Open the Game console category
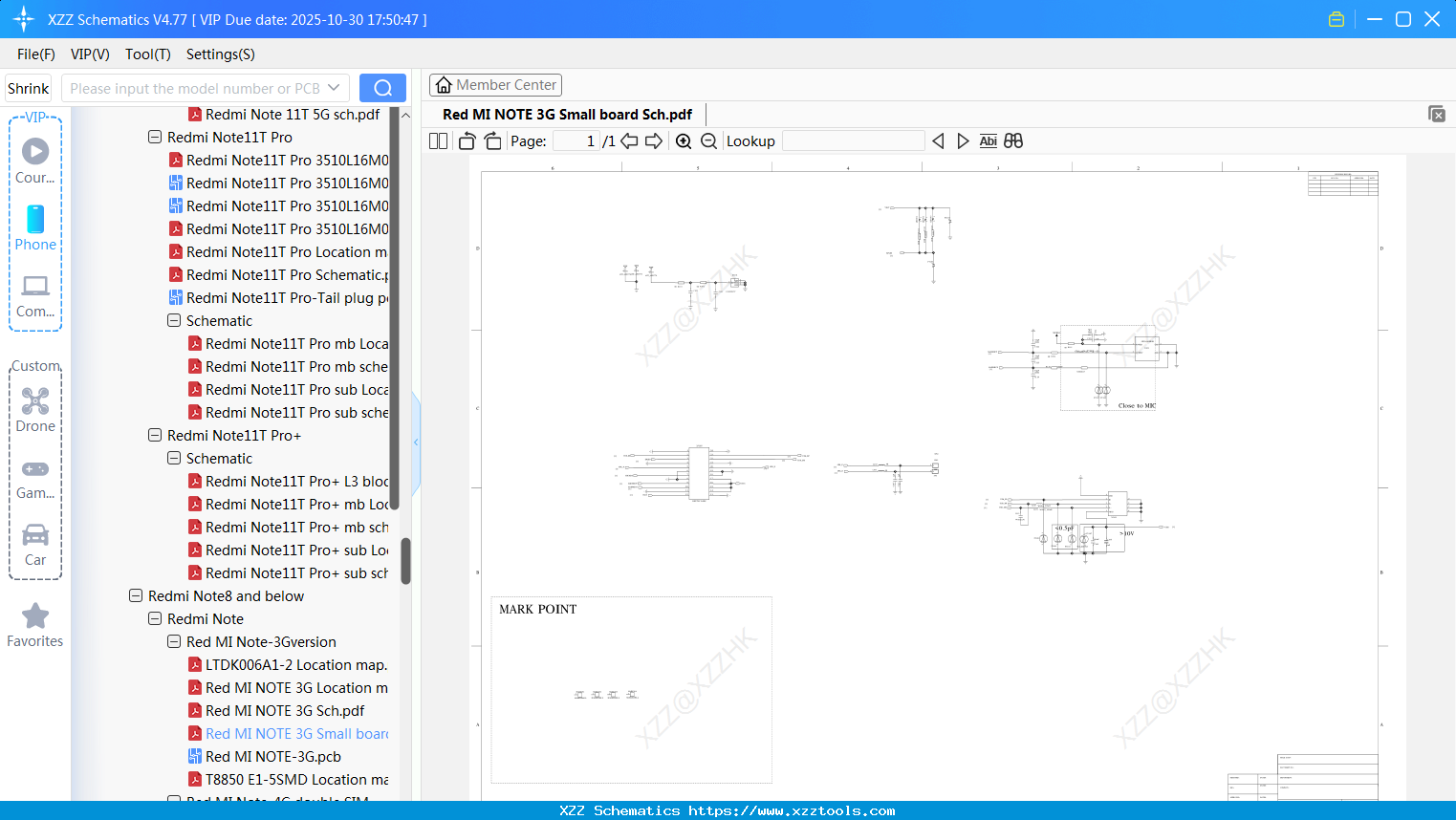This screenshot has height=820, width=1456. 35,479
